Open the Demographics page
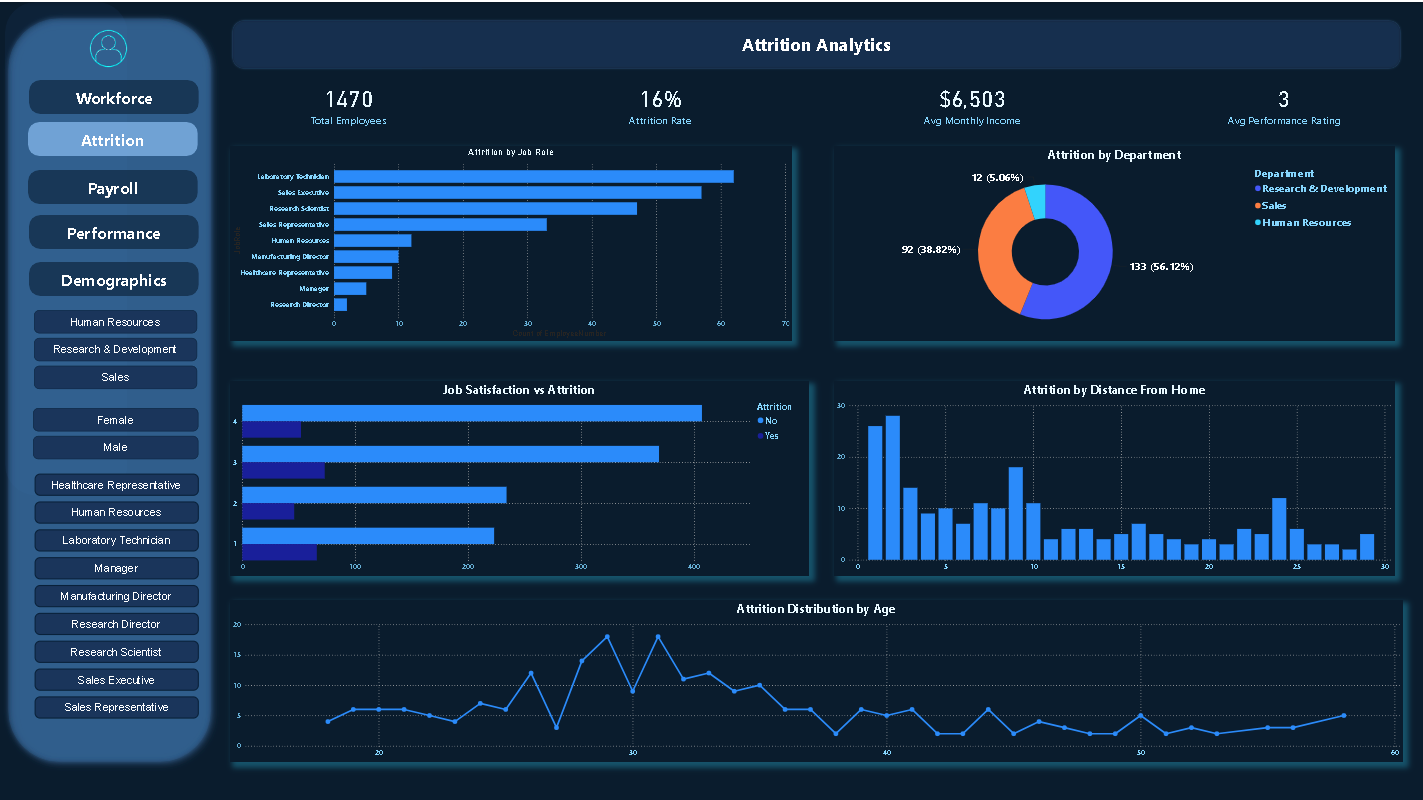Screen dimensions: 1423x800 click(x=114, y=280)
